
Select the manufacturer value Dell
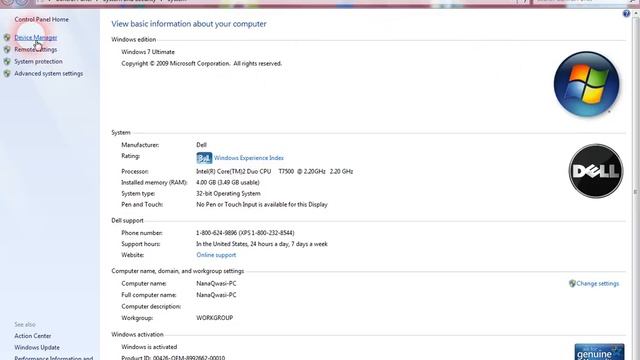(x=202, y=145)
